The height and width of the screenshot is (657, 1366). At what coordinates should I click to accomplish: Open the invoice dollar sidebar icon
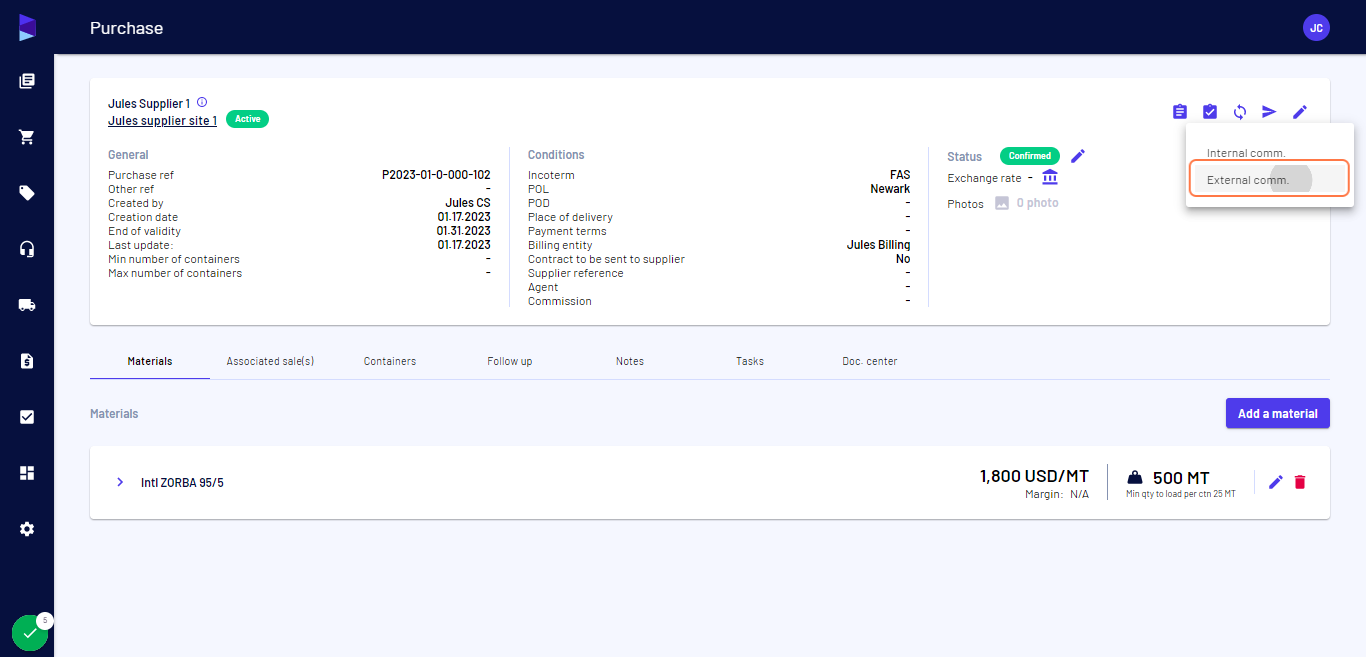point(27,361)
